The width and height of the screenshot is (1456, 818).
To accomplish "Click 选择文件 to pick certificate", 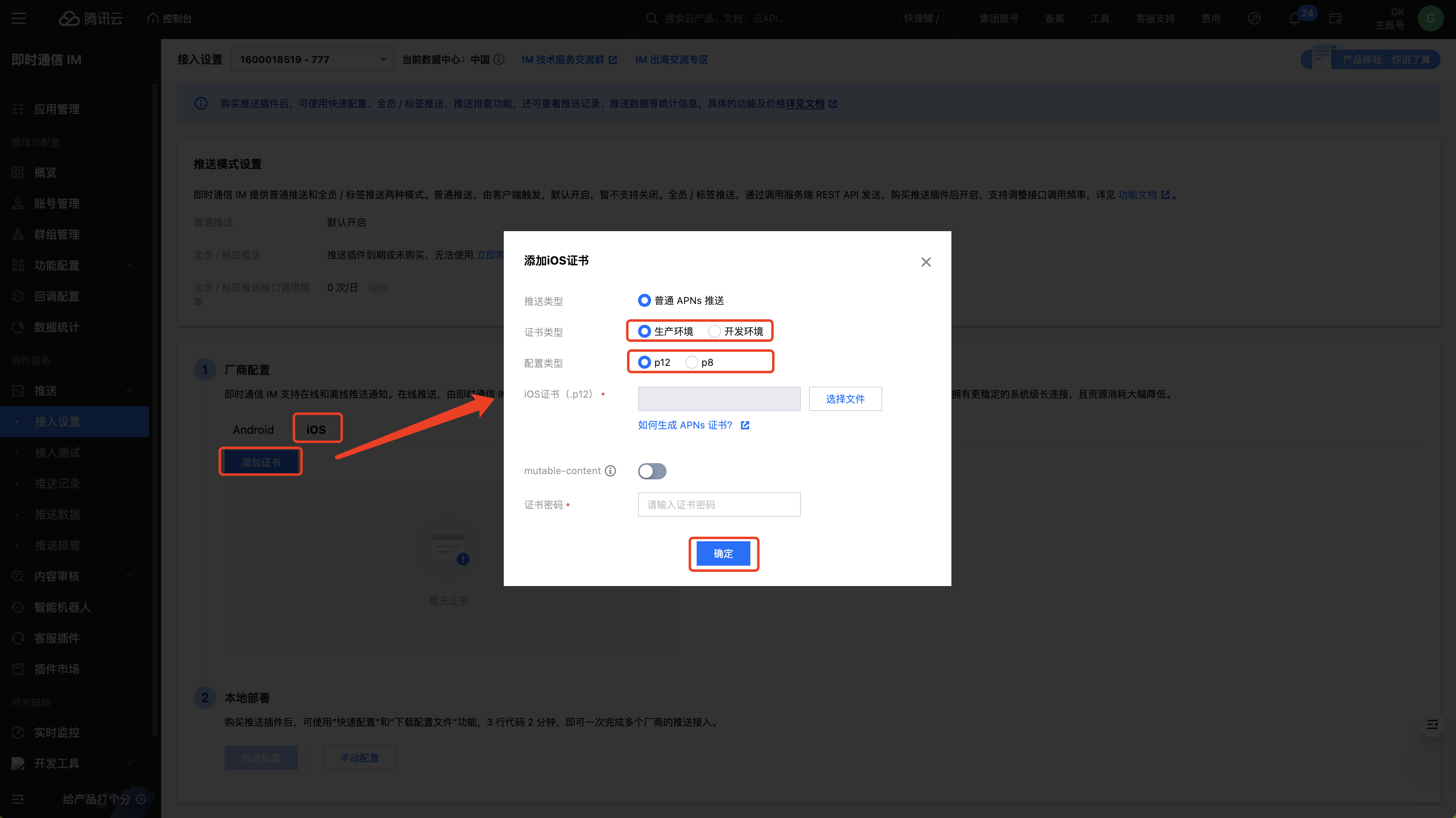I will click(x=845, y=399).
